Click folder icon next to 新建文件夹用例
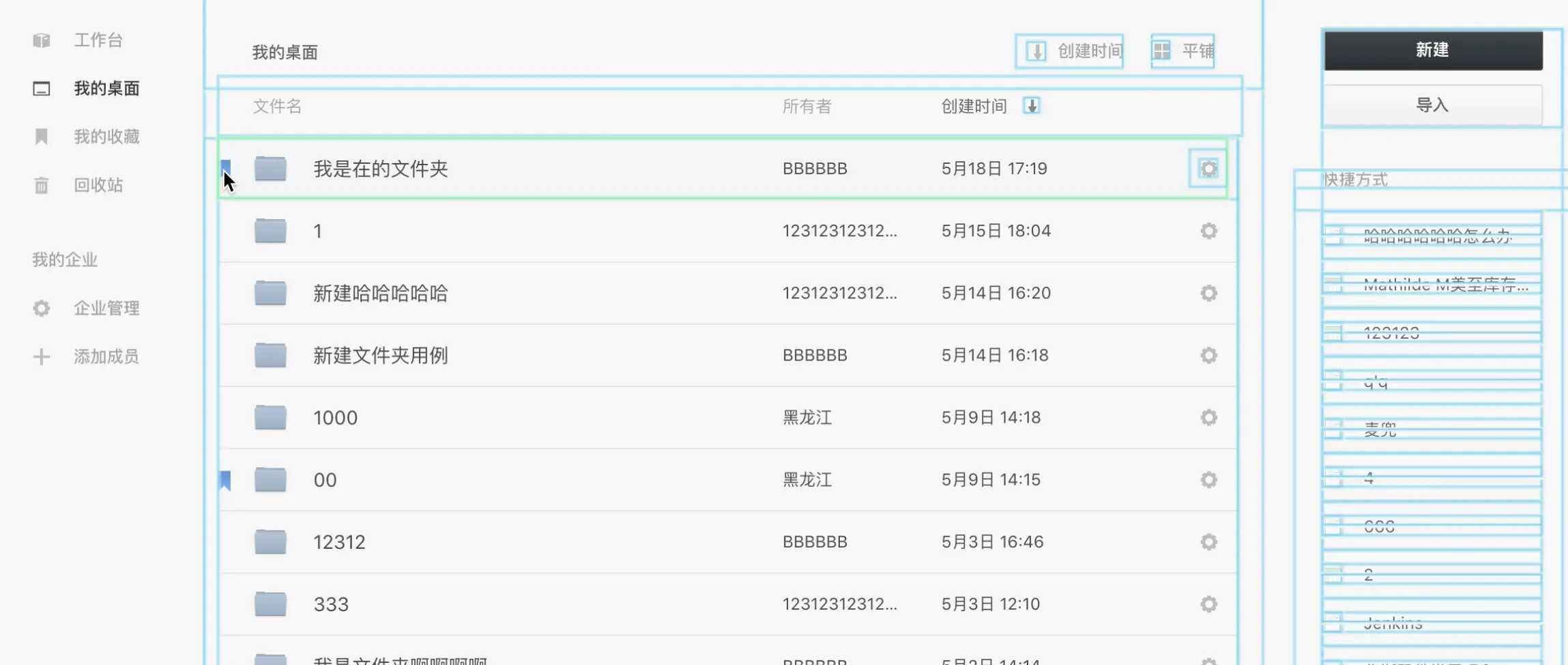This screenshot has height=665, width=1568. click(270, 355)
